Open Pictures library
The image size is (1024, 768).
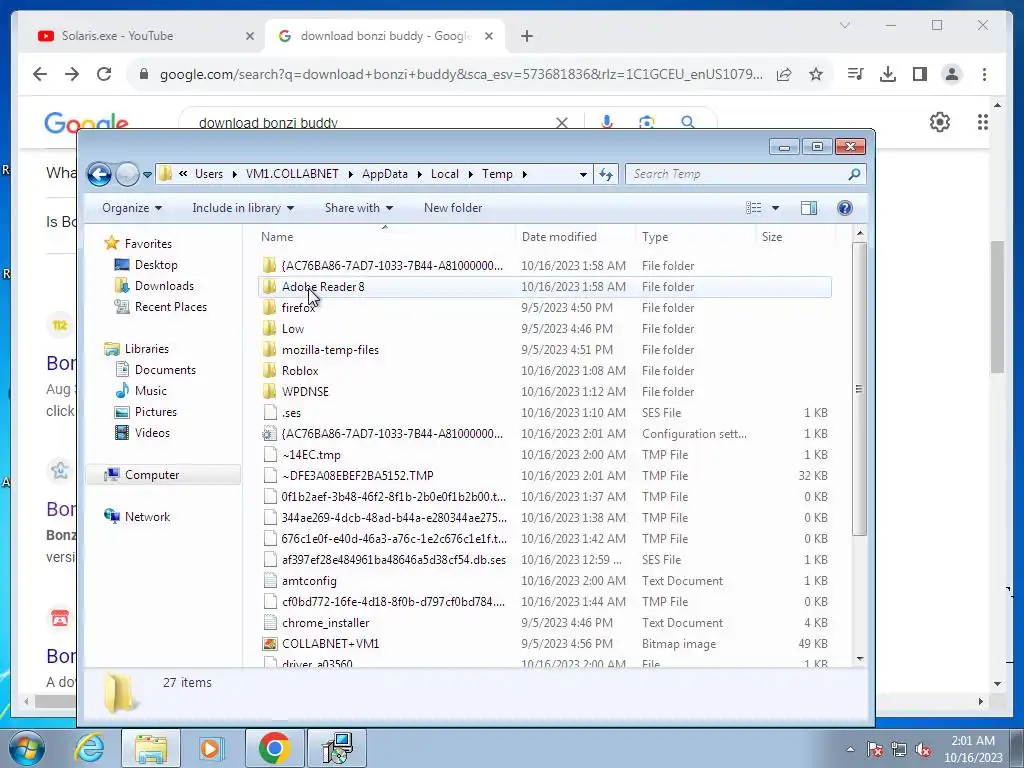pos(155,411)
